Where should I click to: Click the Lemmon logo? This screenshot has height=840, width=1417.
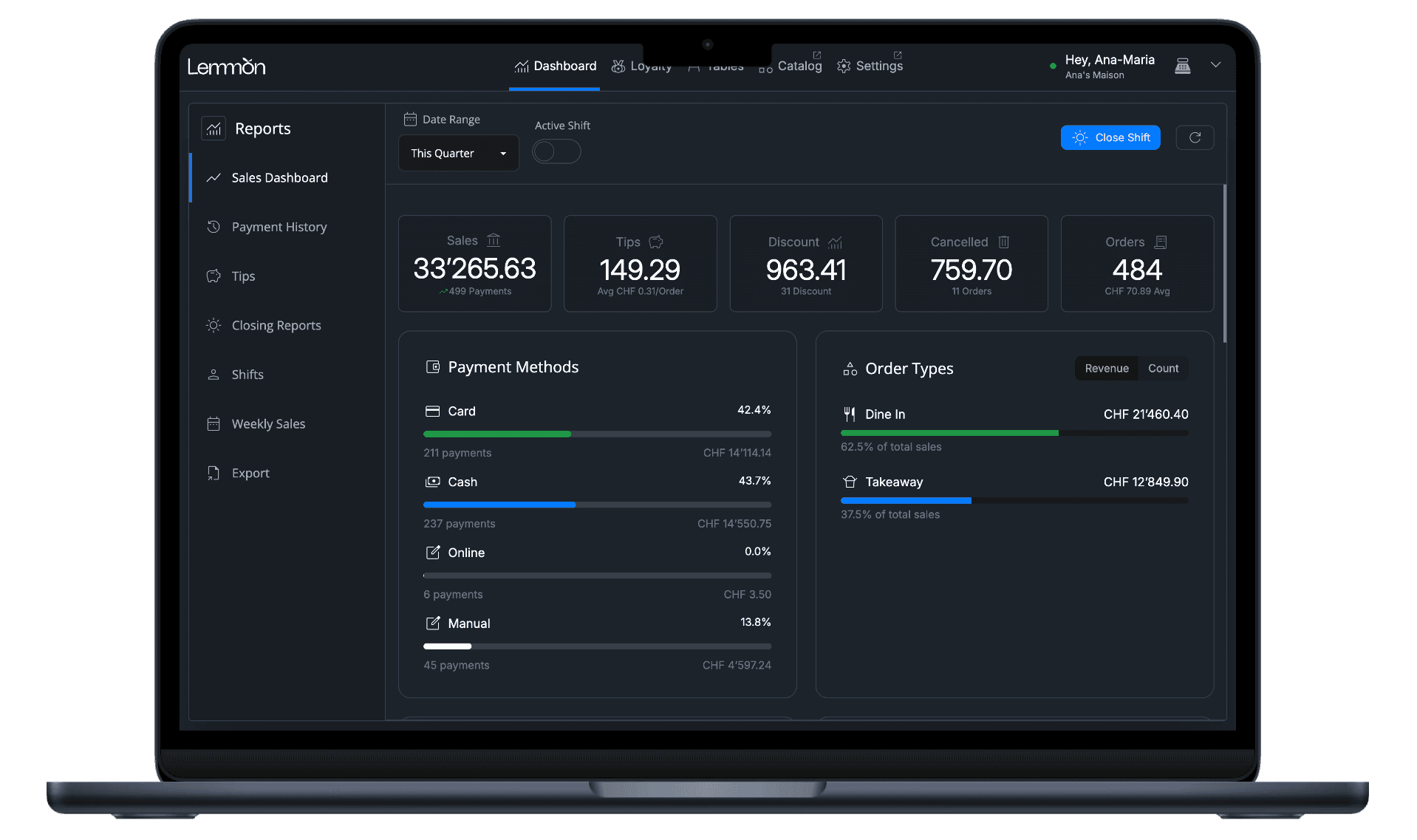coord(226,66)
